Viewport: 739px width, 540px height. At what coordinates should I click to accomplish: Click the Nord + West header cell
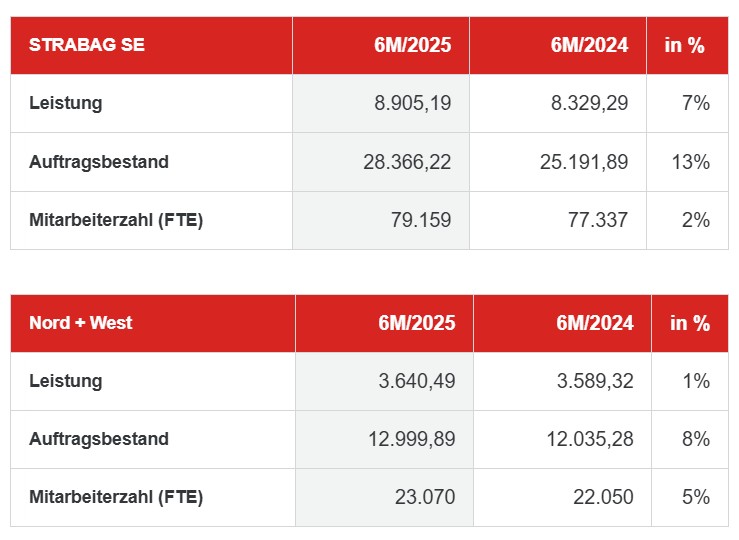tap(81, 323)
